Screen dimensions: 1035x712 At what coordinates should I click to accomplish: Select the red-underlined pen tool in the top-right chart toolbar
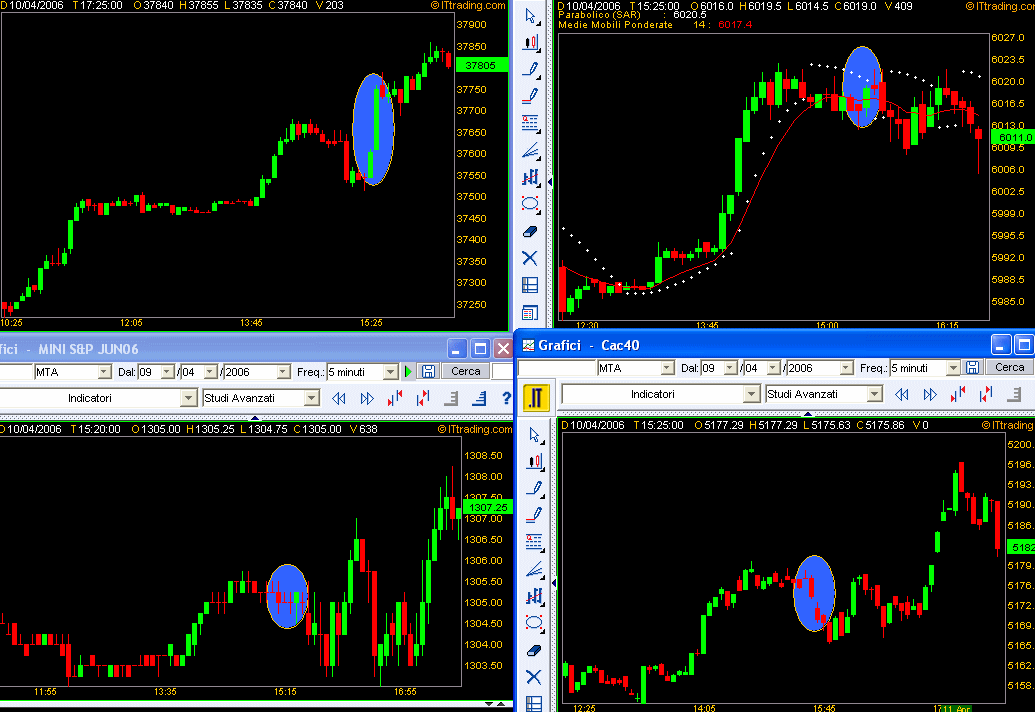(530, 96)
